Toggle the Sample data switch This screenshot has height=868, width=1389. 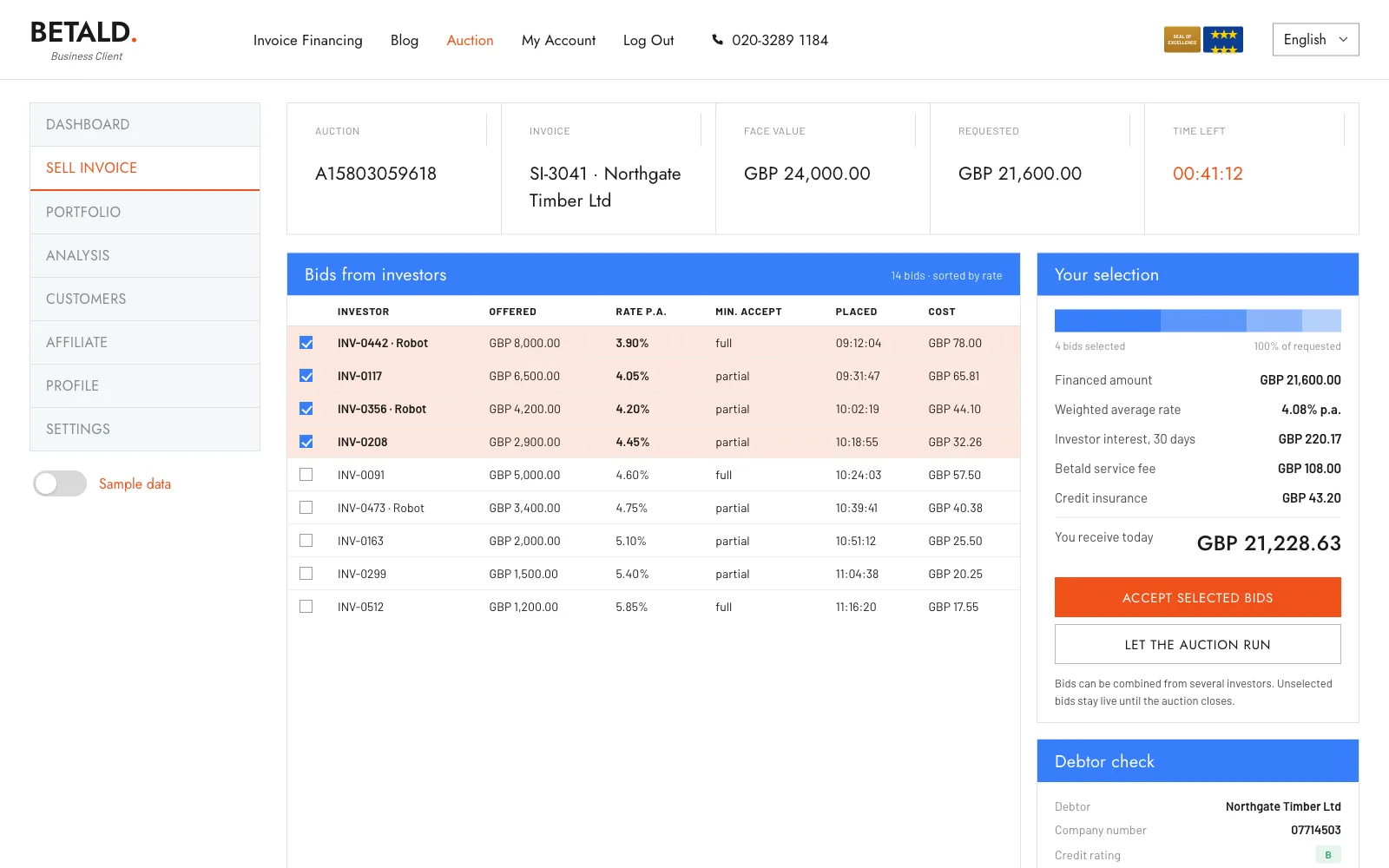click(60, 483)
